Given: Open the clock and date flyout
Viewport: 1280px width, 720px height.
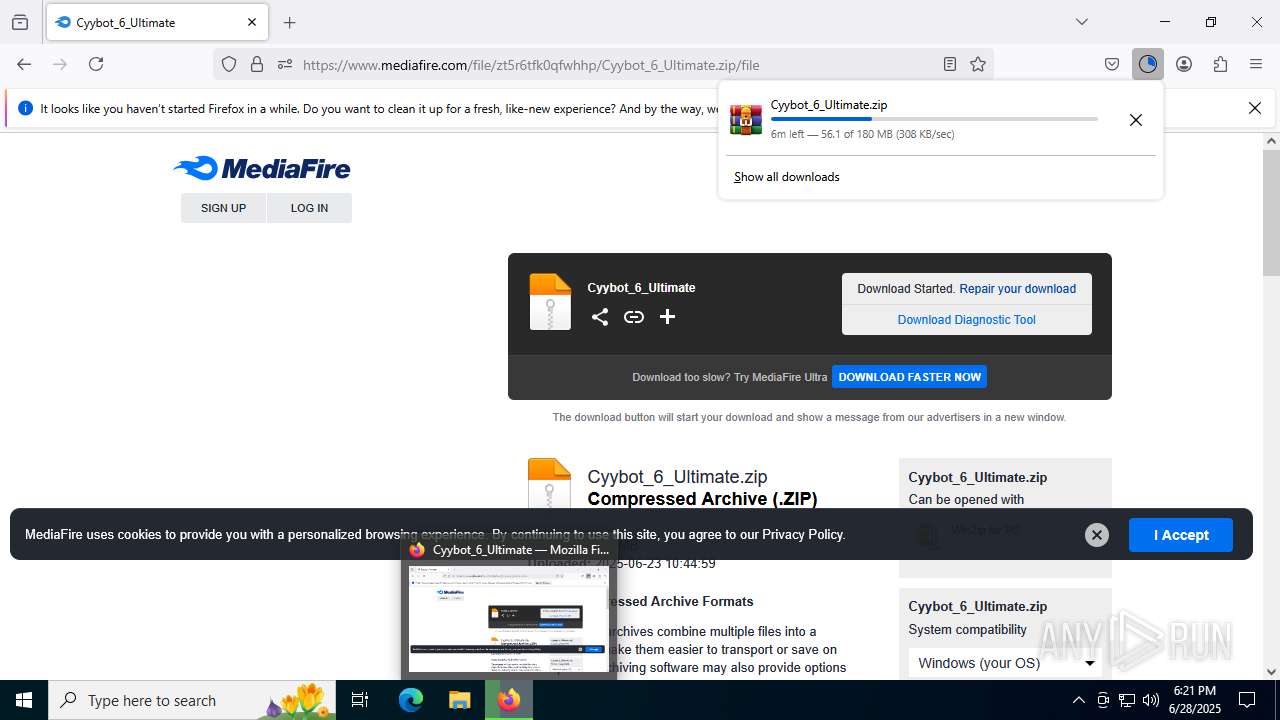Looking at the screenshot, I should [1194, 700].
